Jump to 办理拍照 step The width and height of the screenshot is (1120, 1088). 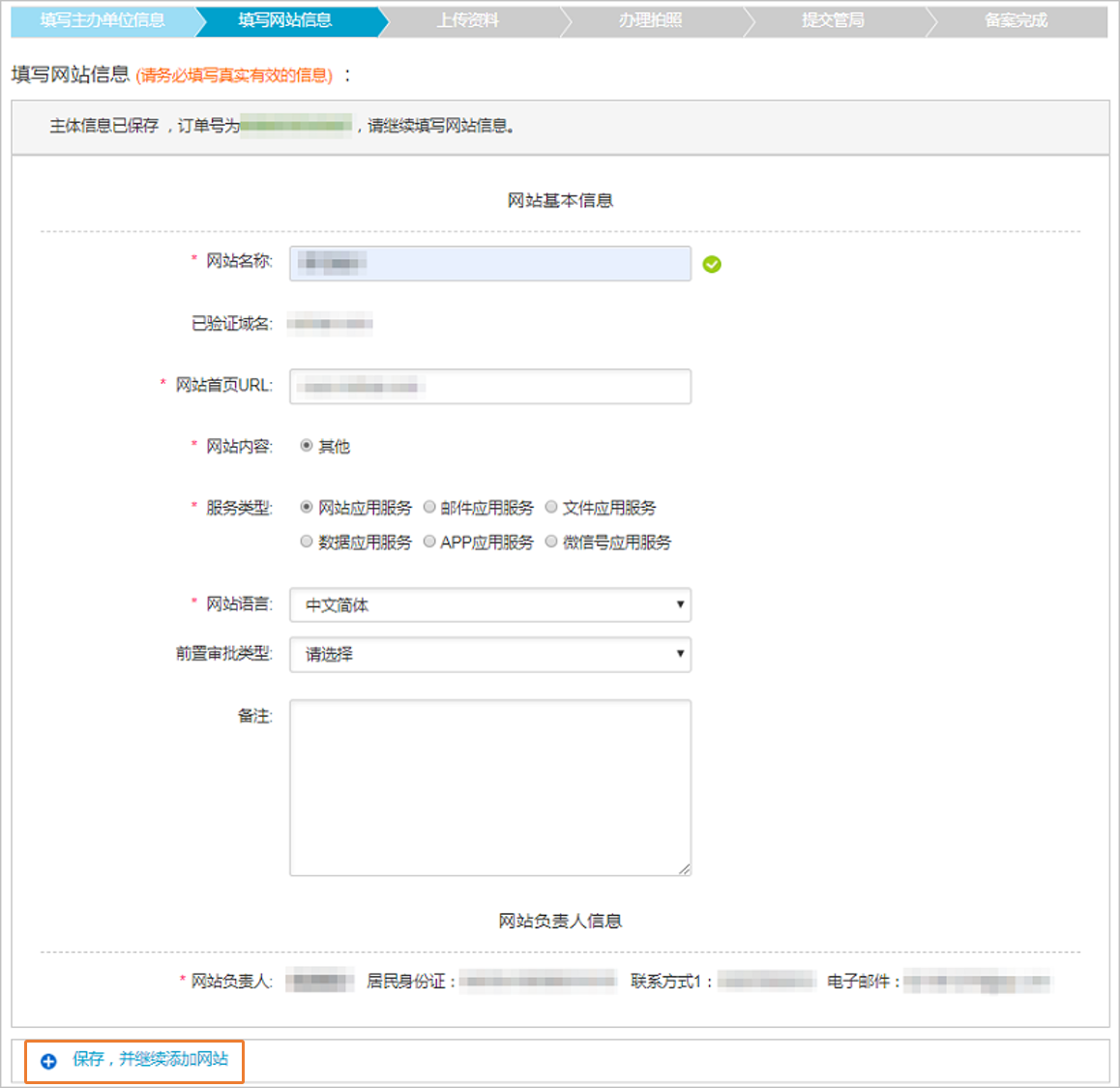click(651, 20)
